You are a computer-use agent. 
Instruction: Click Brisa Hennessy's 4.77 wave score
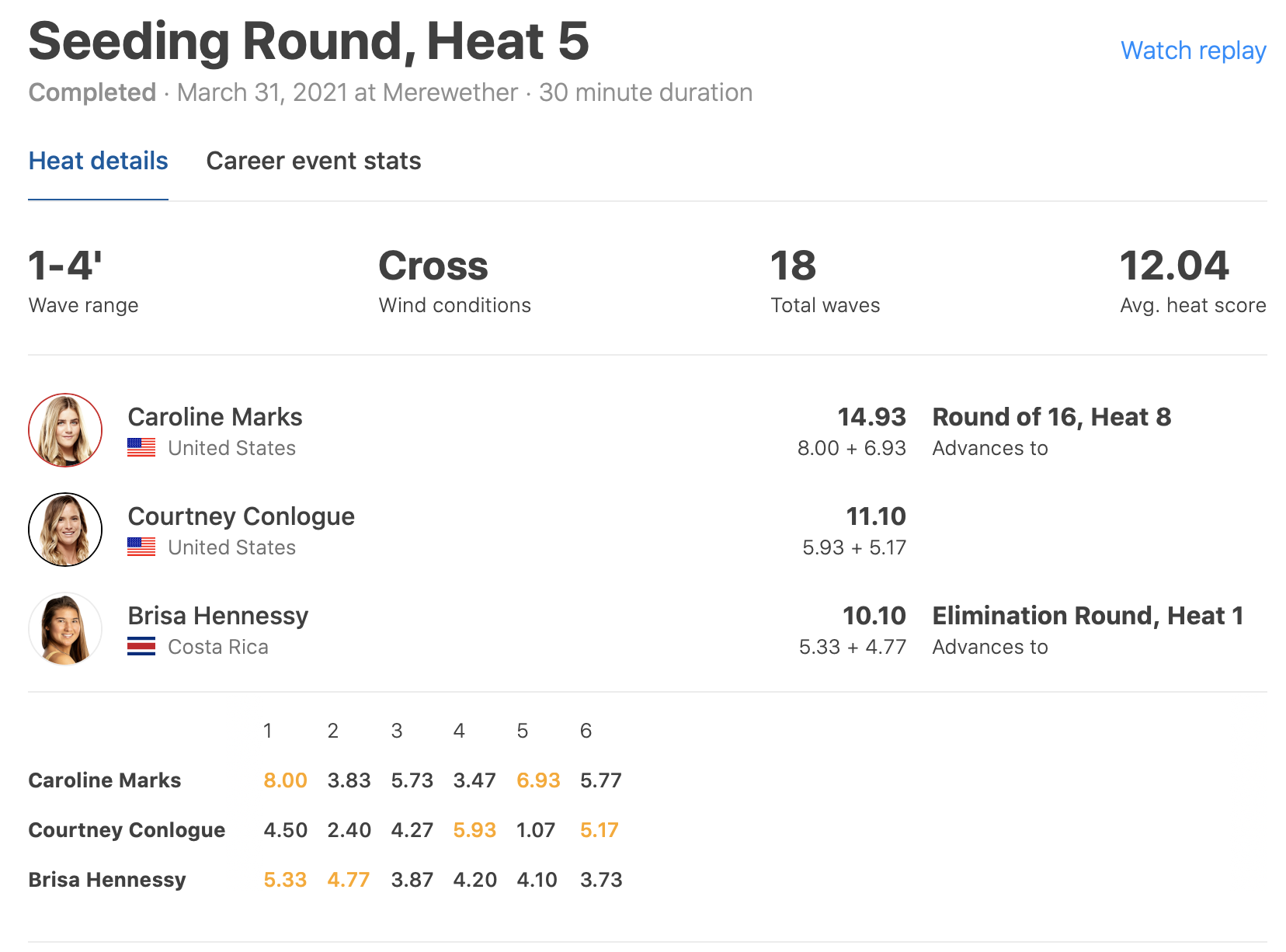pos(349,880)
